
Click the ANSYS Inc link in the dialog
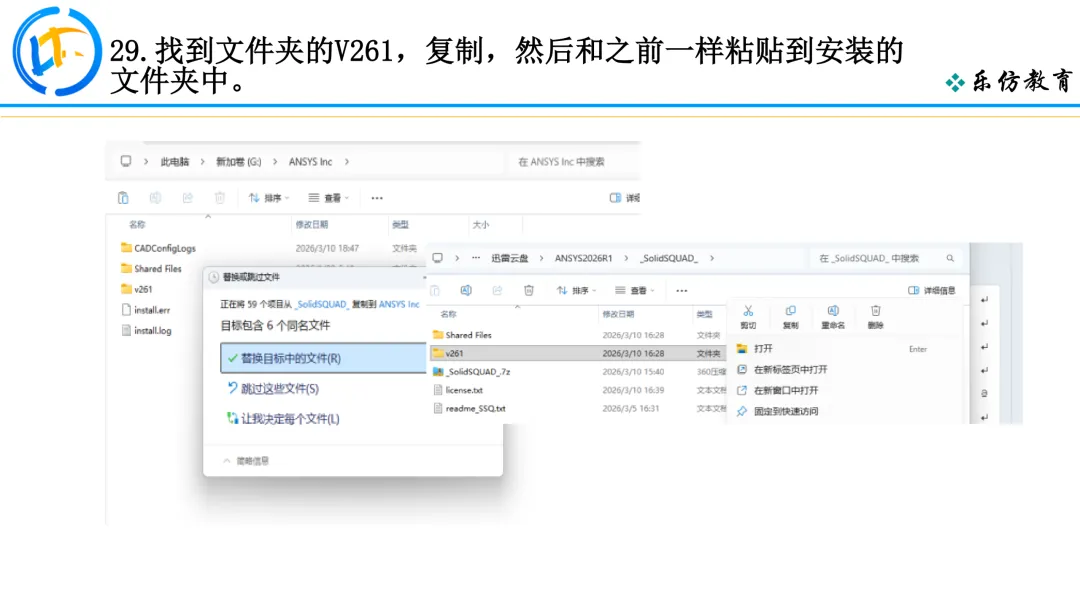(399, 304)
